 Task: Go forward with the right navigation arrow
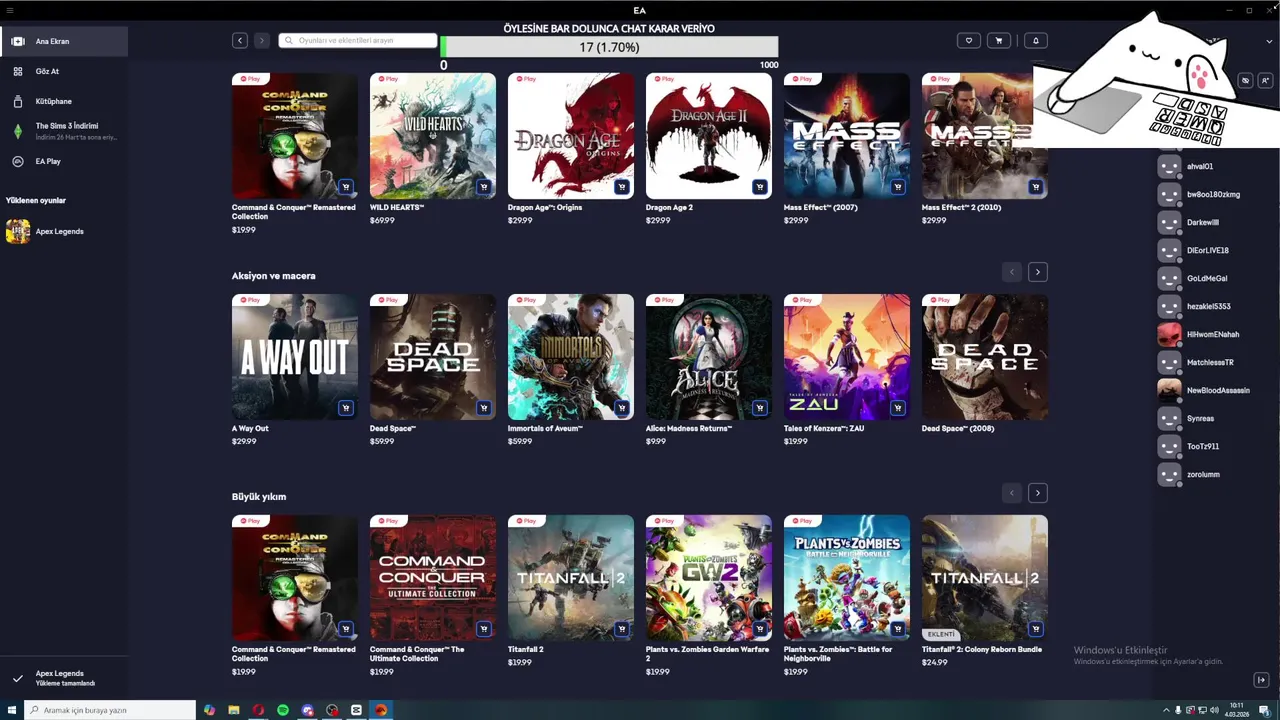pyautogui.click(x=262, y=40)
